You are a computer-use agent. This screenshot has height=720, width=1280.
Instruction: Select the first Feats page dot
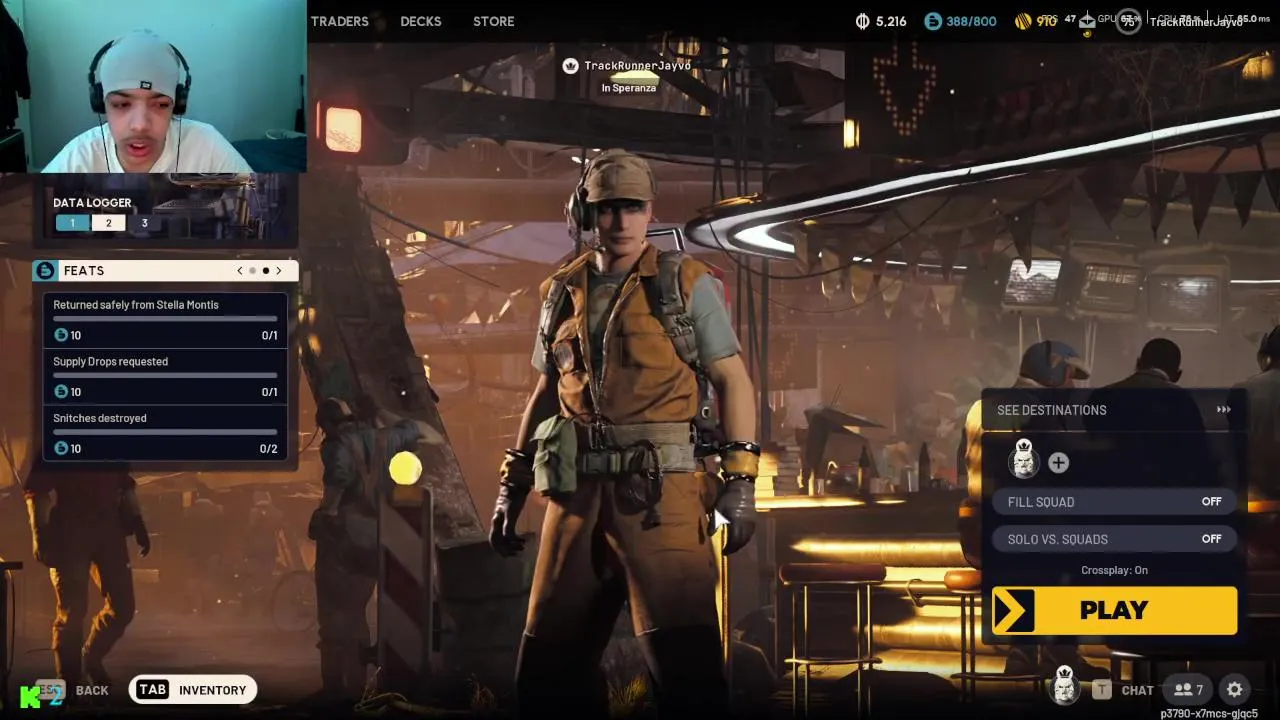252,271
